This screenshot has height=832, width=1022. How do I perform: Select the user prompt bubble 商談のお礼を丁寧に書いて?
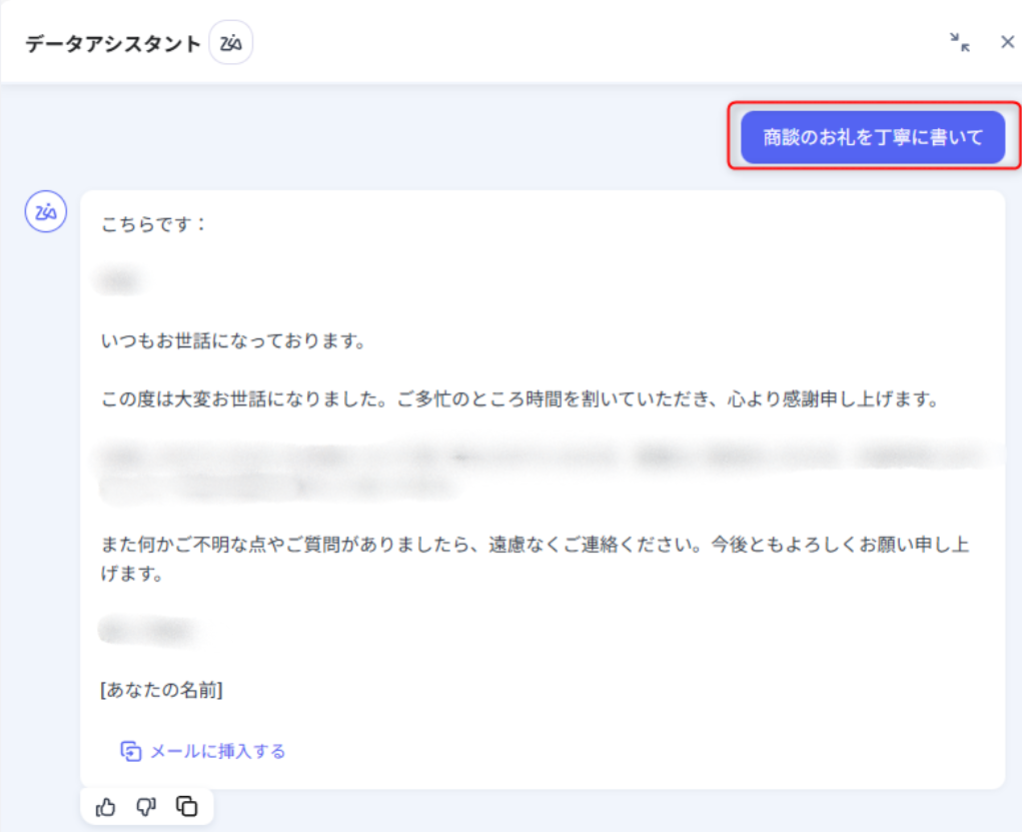[x=872, y=138]
